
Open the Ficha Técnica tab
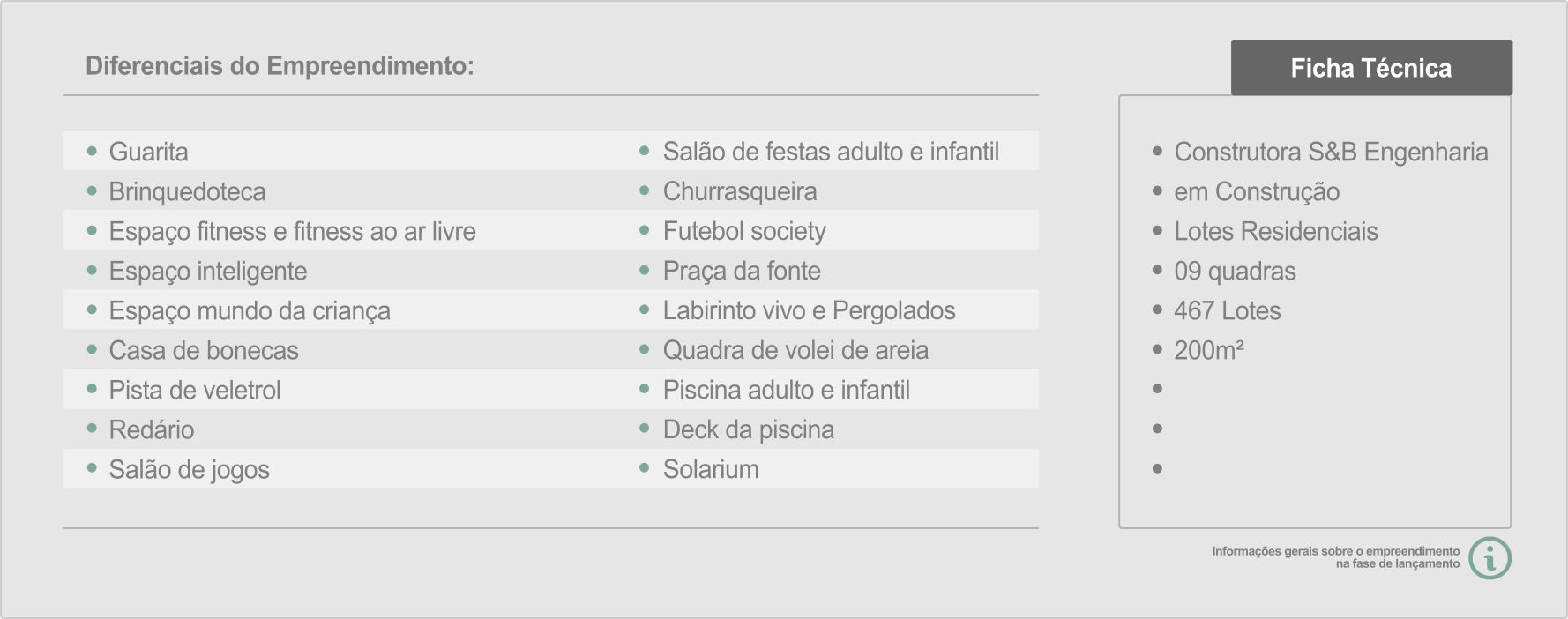point(1371,68)
